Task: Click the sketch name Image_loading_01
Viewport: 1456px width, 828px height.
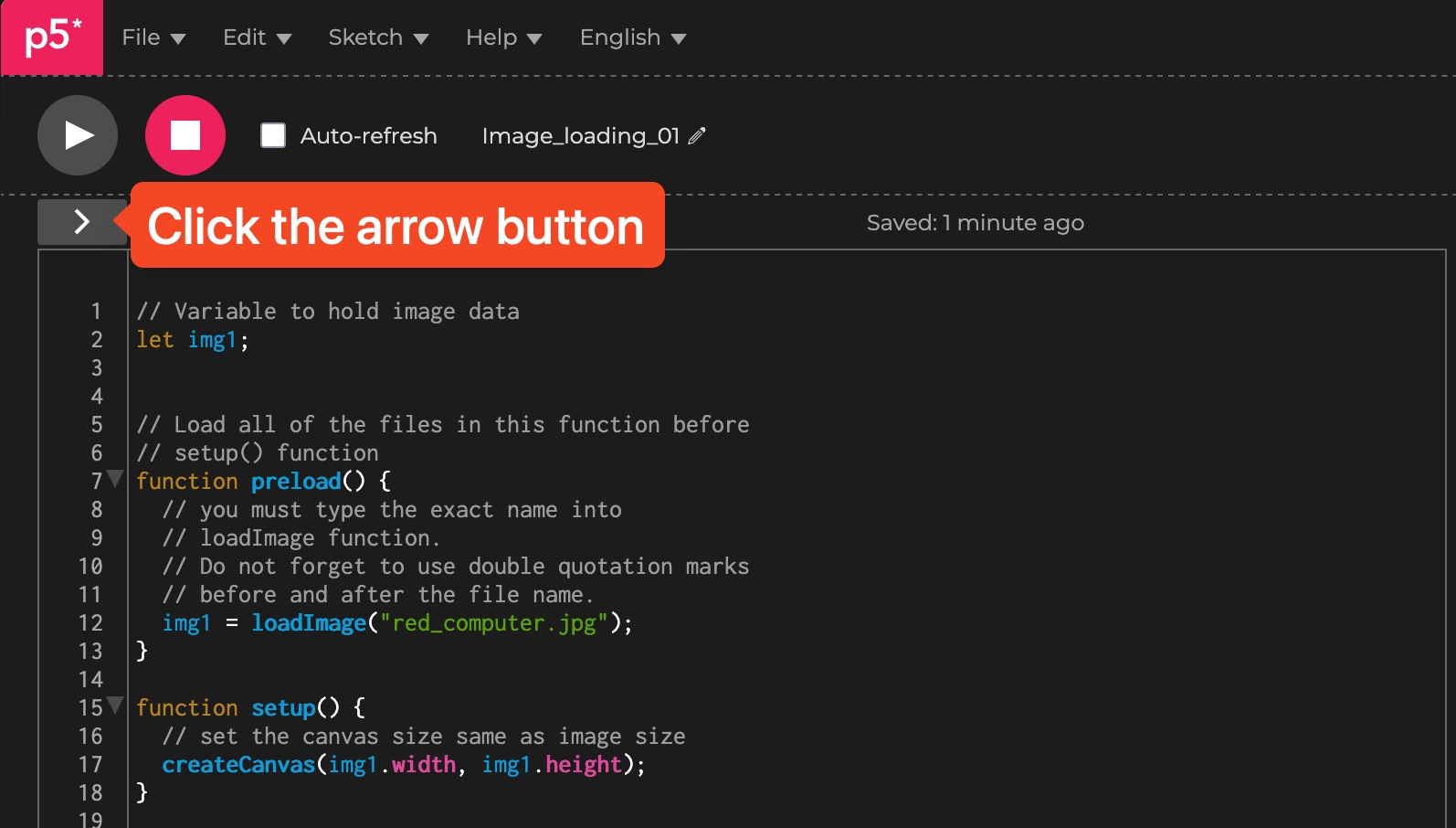Action: pyautogui.click(x=580, y=136)
